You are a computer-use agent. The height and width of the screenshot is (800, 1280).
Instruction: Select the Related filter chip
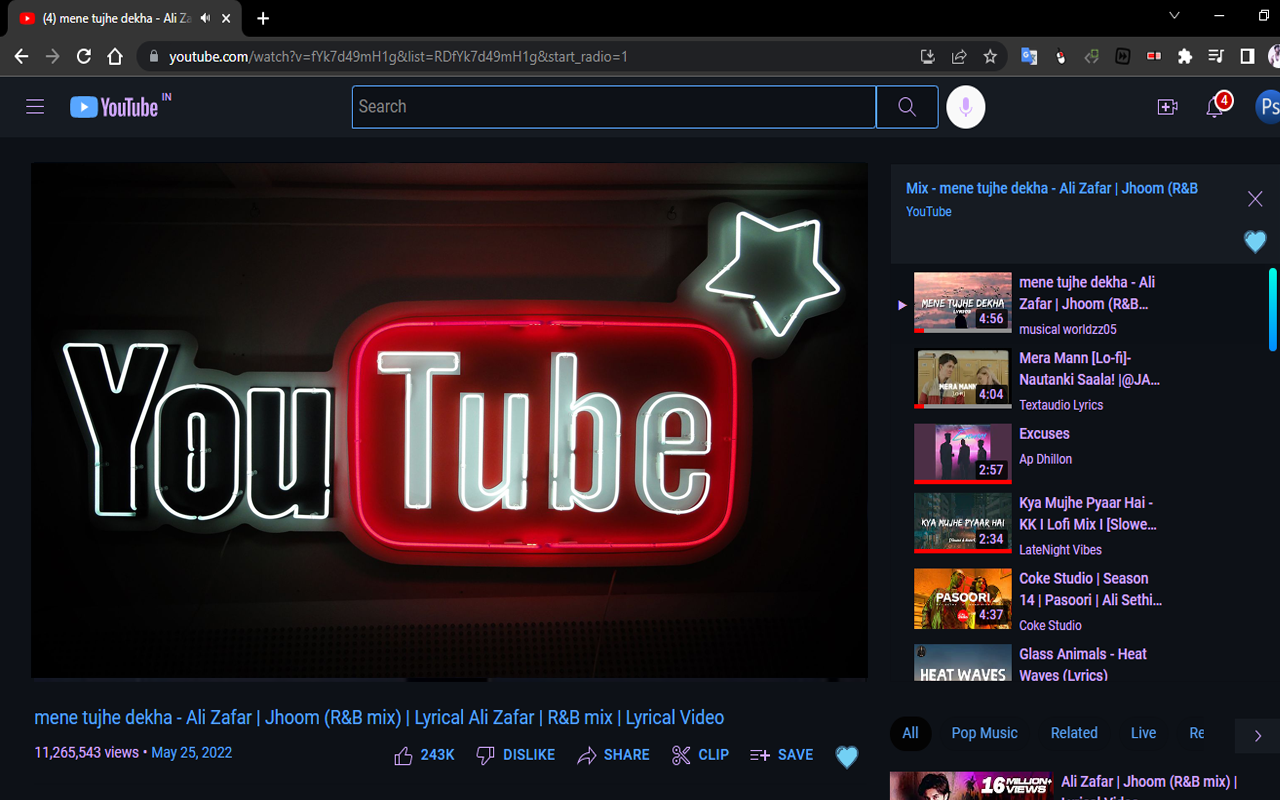click(1073, 733)
